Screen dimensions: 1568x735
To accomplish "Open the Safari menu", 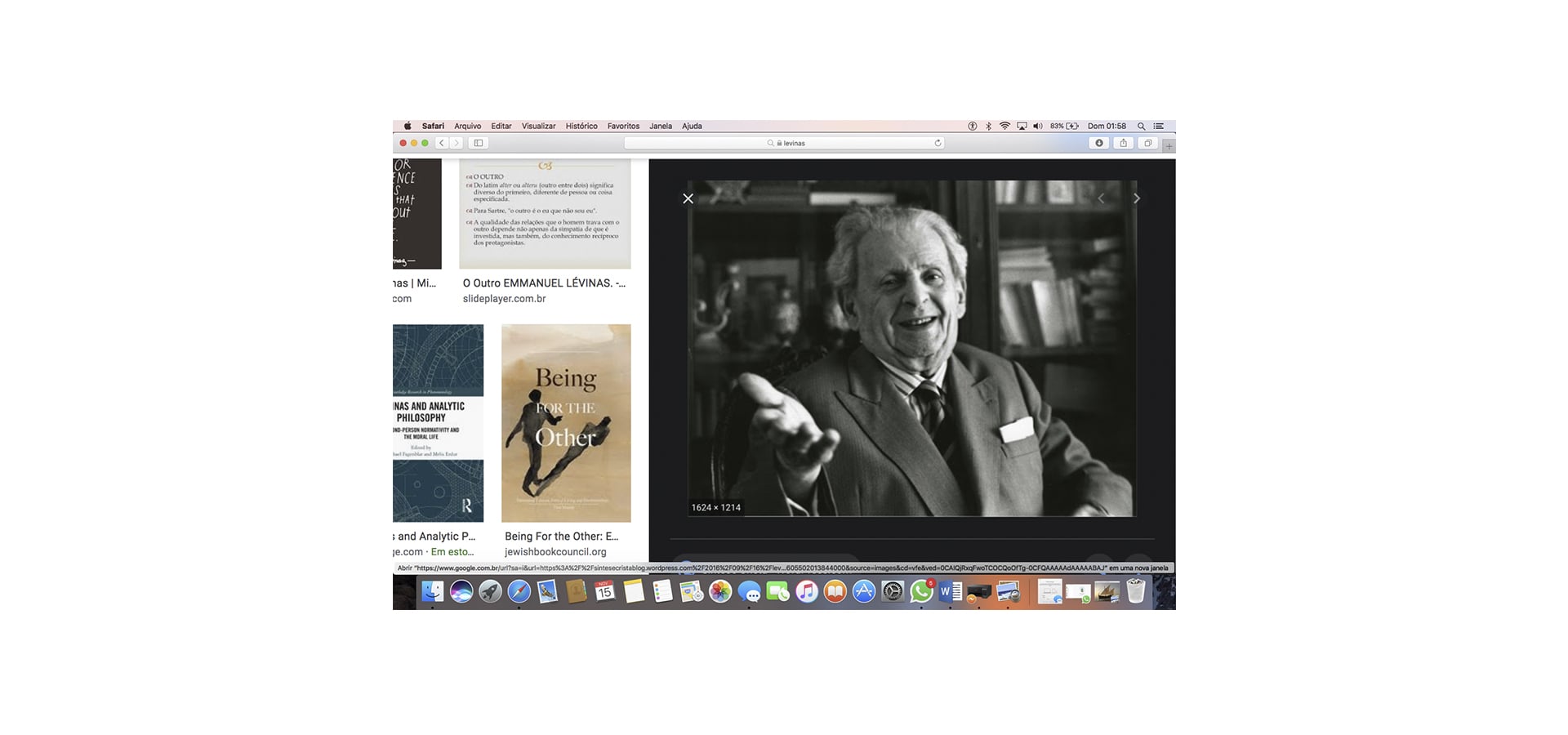I will click(433, 126).
